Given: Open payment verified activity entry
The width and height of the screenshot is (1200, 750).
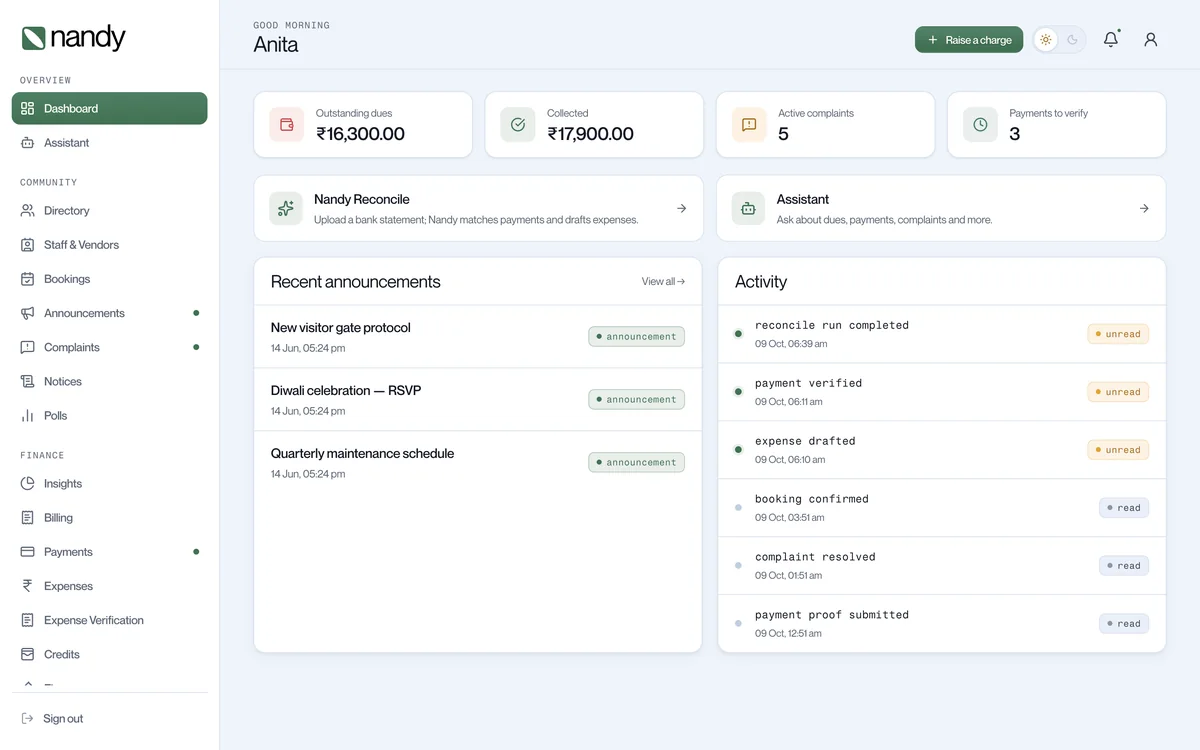Looking at the screenshot, I should (942, 392).
